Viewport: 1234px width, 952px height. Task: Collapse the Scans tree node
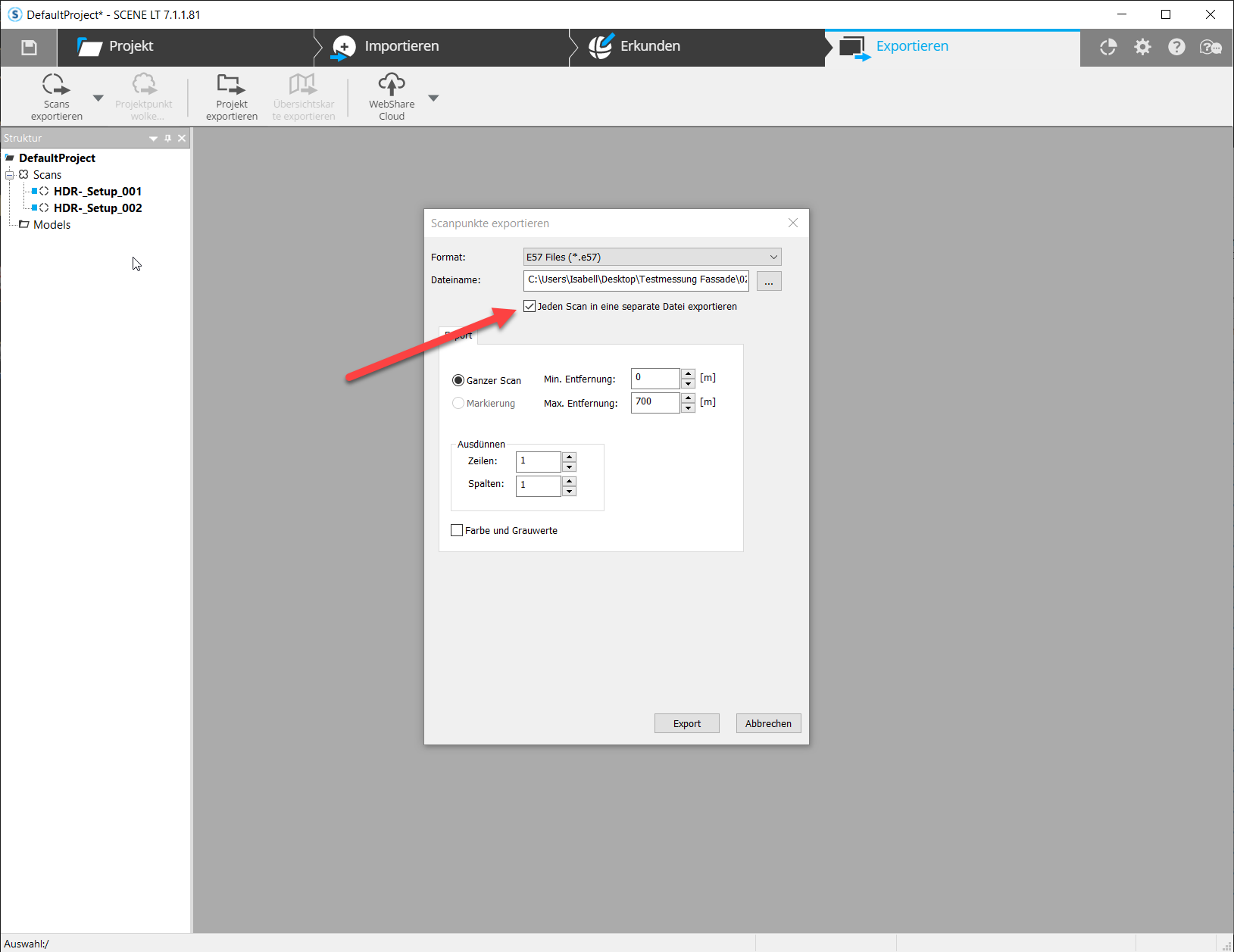[10, 175]
